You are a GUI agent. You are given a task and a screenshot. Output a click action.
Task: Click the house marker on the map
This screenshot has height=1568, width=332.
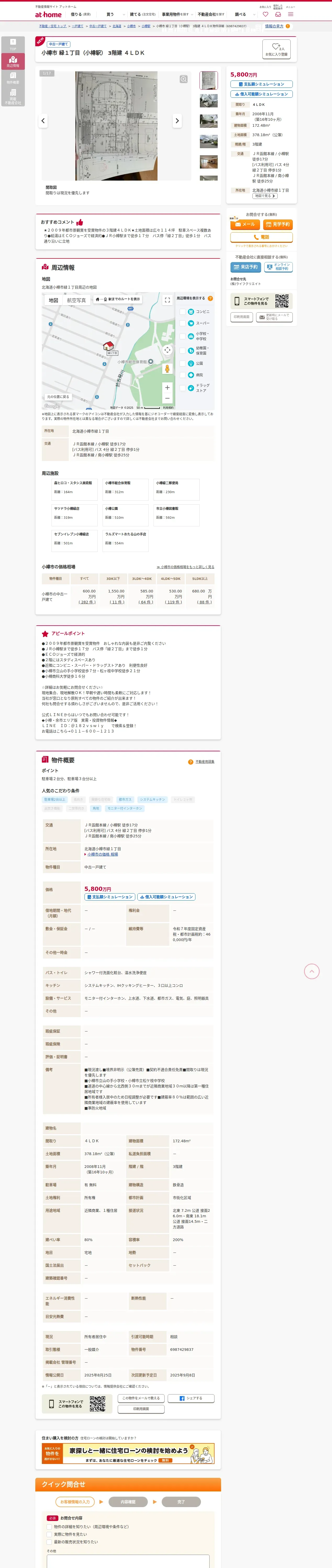tap(108, 346)
